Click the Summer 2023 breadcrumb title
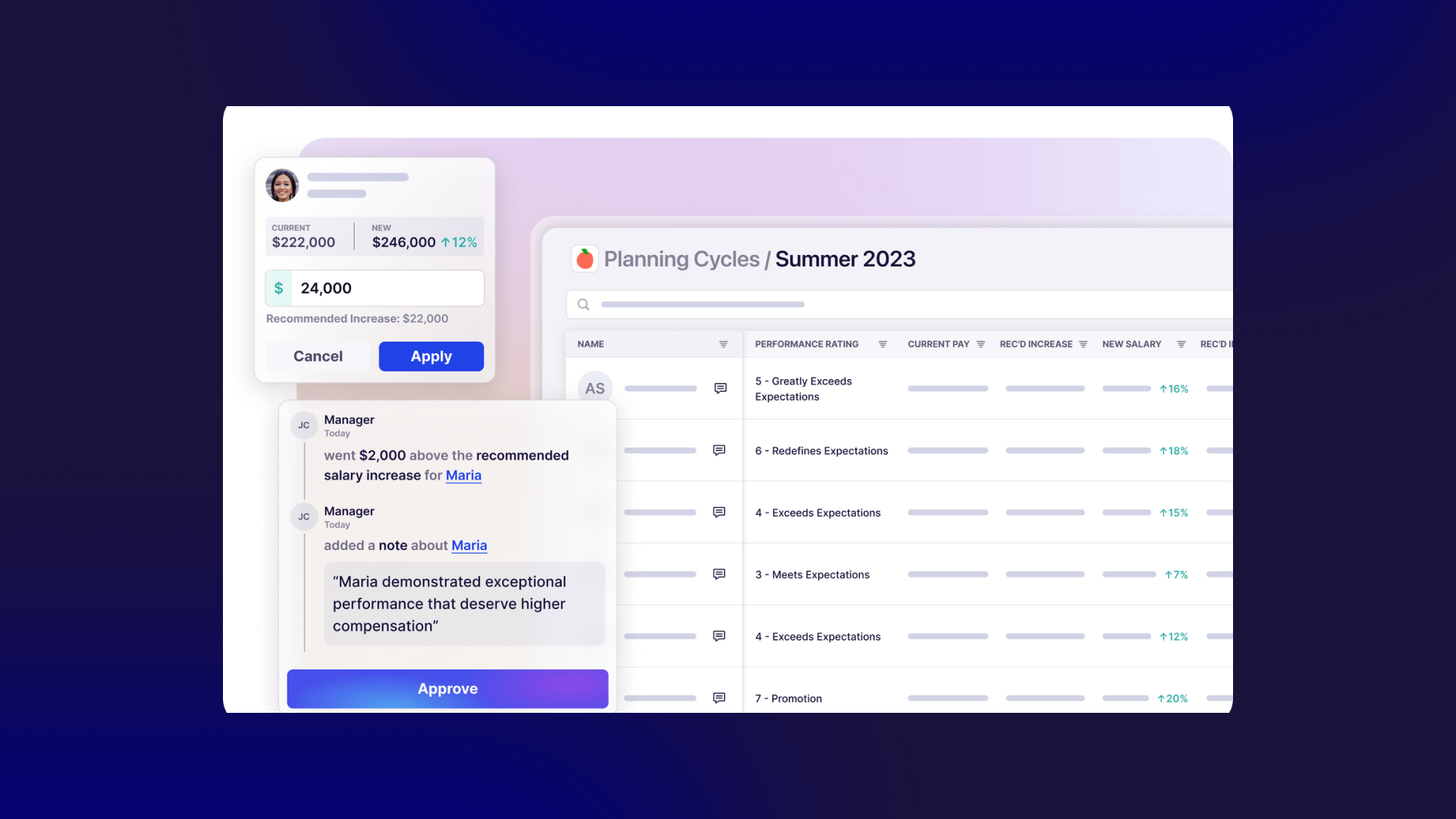This screenshot has width=1456, height=819. point(845,259)
